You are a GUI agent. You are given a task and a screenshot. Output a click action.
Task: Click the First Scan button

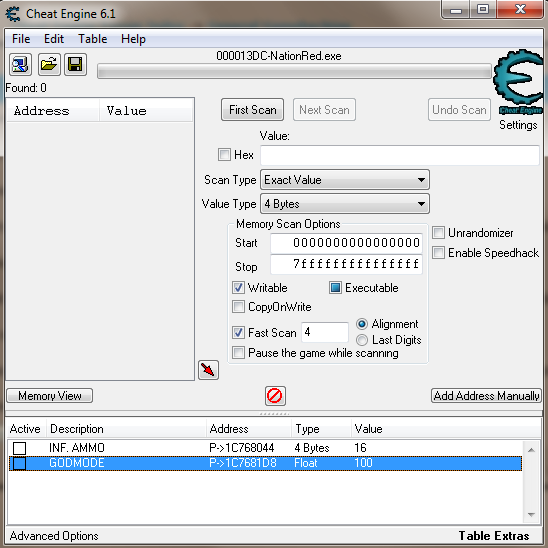252,110
